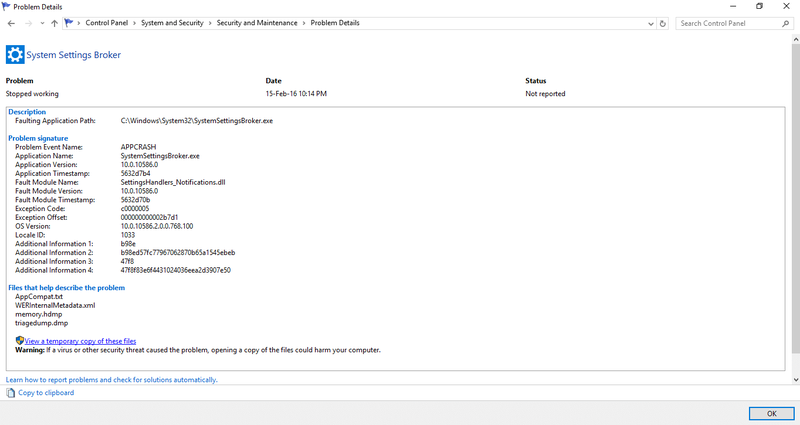This screenshot has height=425, width=800.
Task: Click the Application Timestamp value 5632d7b4
Action: pos(135,173)
